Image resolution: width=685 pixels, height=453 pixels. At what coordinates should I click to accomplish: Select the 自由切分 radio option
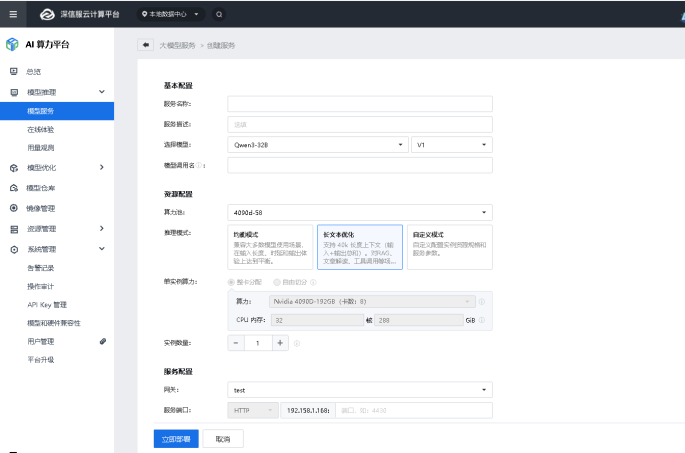point(277,283)
